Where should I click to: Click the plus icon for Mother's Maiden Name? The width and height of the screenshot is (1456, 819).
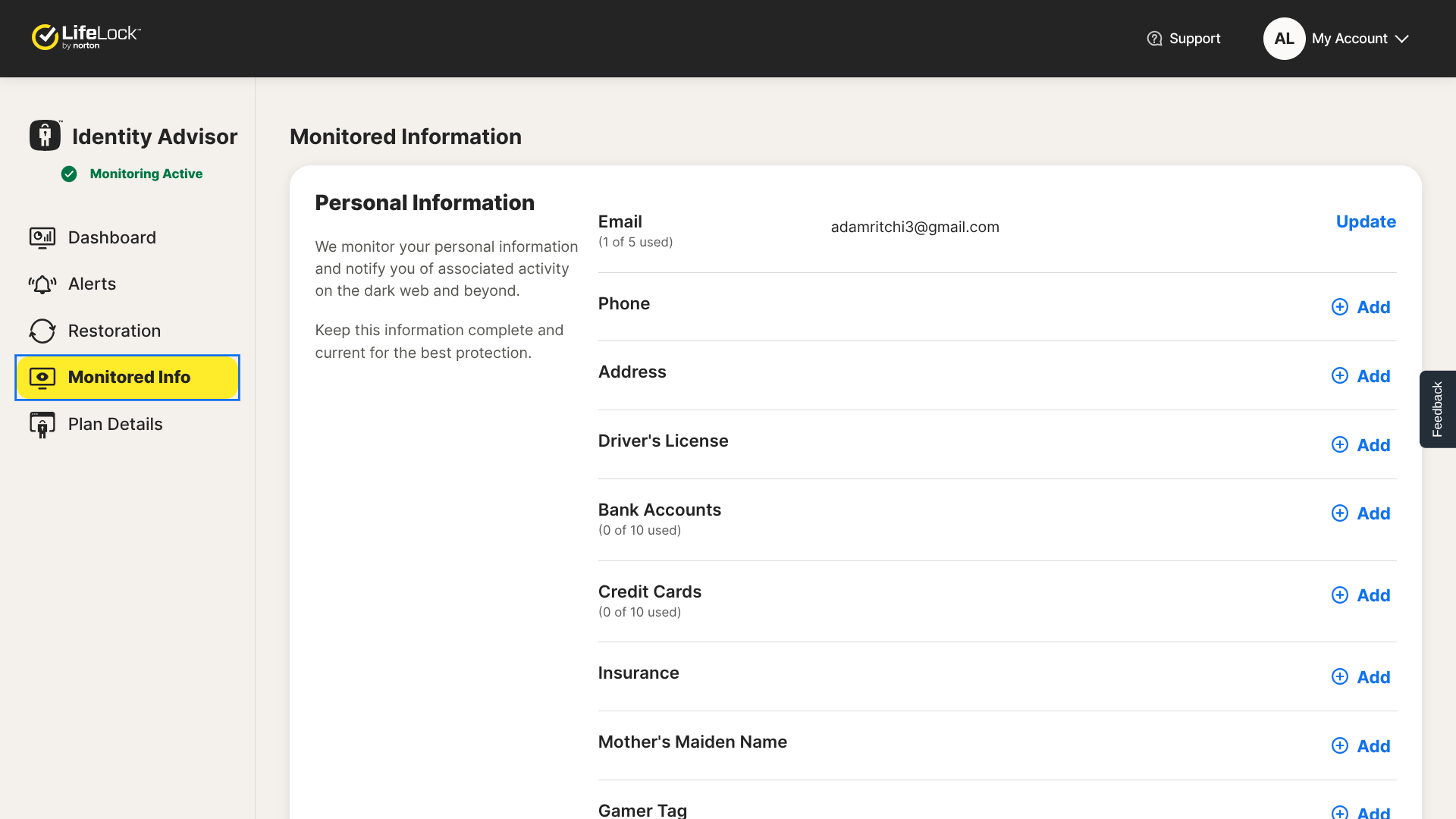click(1340, 746)
